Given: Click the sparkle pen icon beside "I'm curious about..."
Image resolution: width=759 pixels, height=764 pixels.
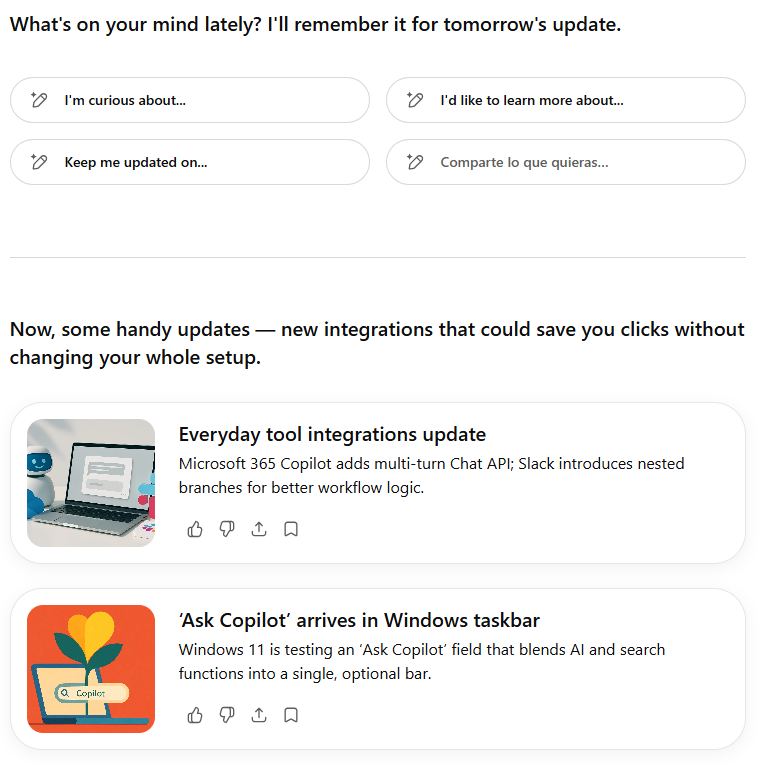Looking at the screenshot, I should click(39, 100).
